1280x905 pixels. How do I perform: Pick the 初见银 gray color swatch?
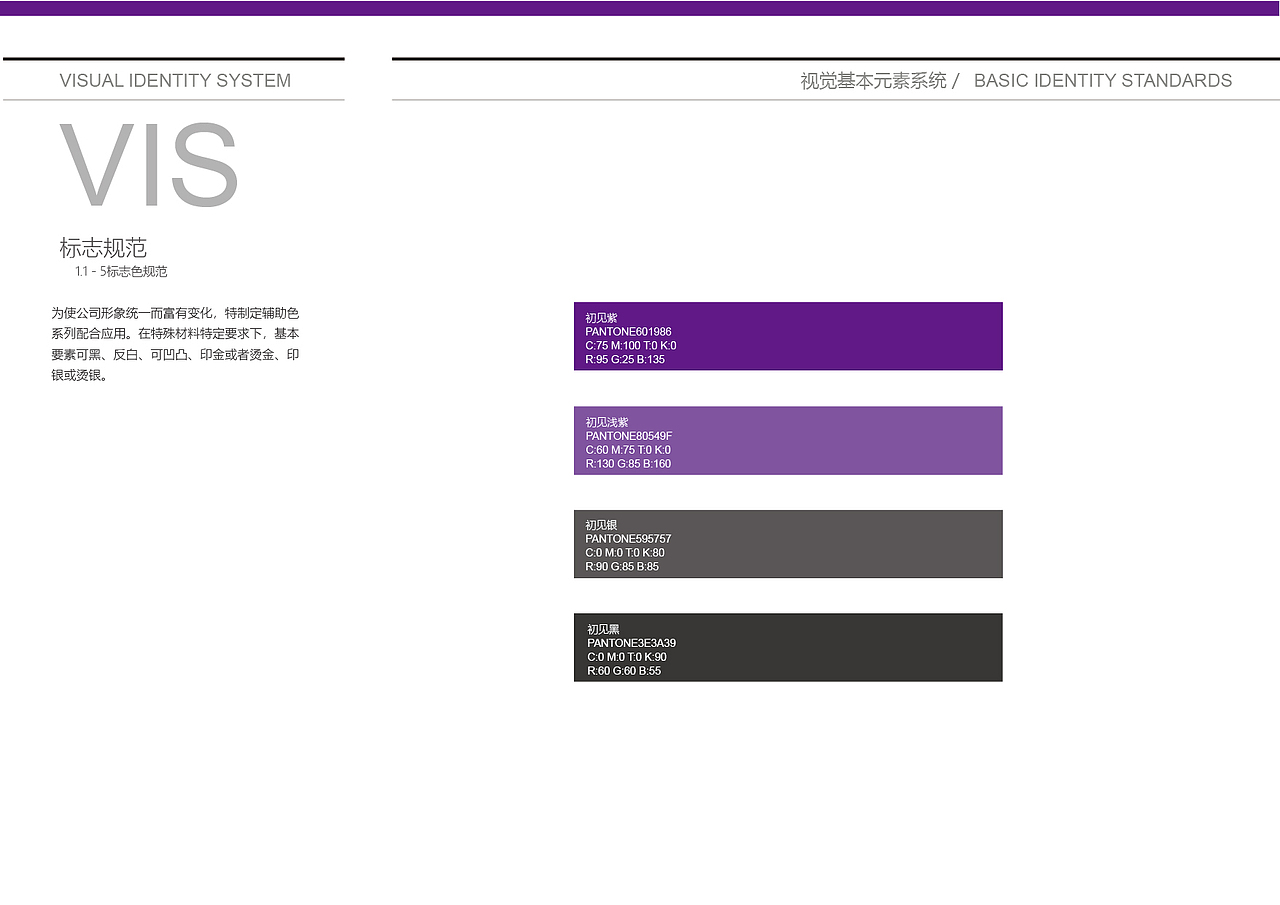788,544
